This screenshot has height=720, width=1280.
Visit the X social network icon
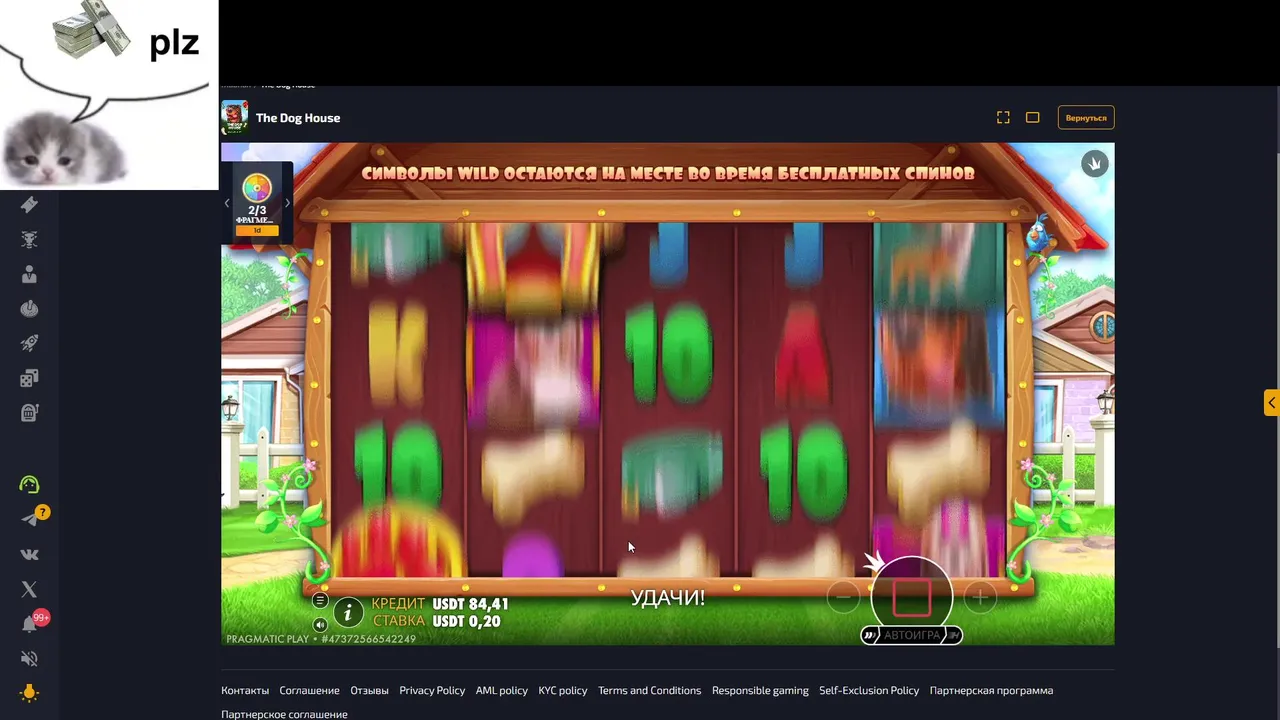29,589
